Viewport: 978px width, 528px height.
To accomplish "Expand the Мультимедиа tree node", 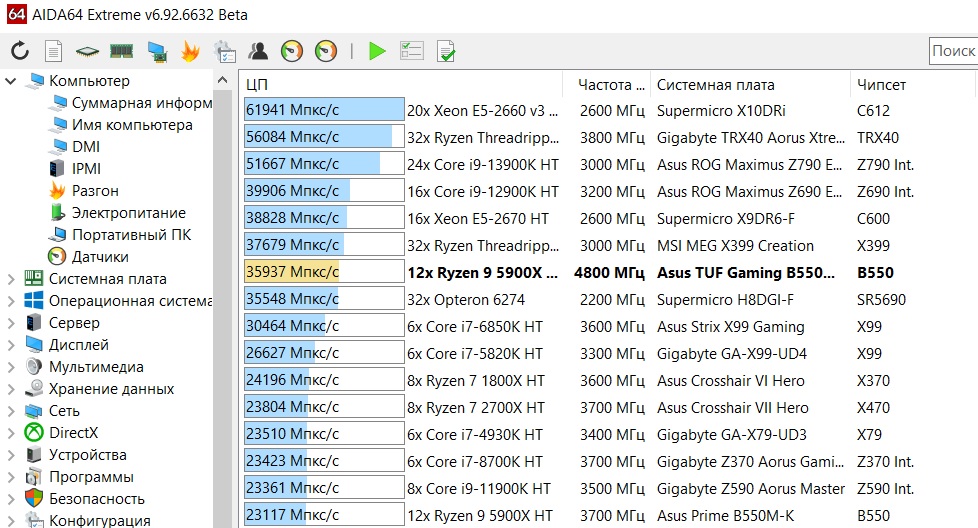I will pyautogui.click(x=11, y=367).
